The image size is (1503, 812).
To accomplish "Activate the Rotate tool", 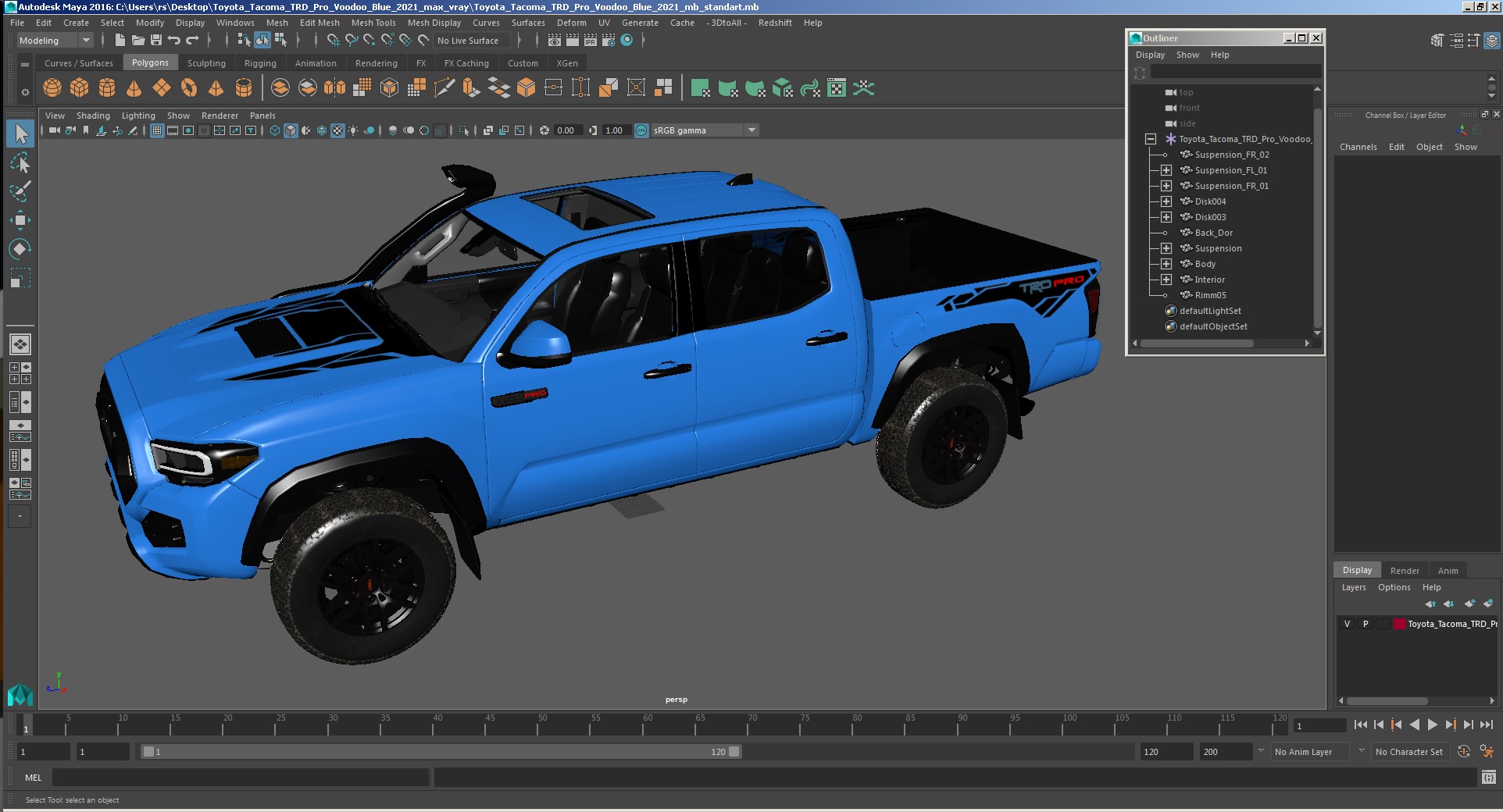I will 20,249.
